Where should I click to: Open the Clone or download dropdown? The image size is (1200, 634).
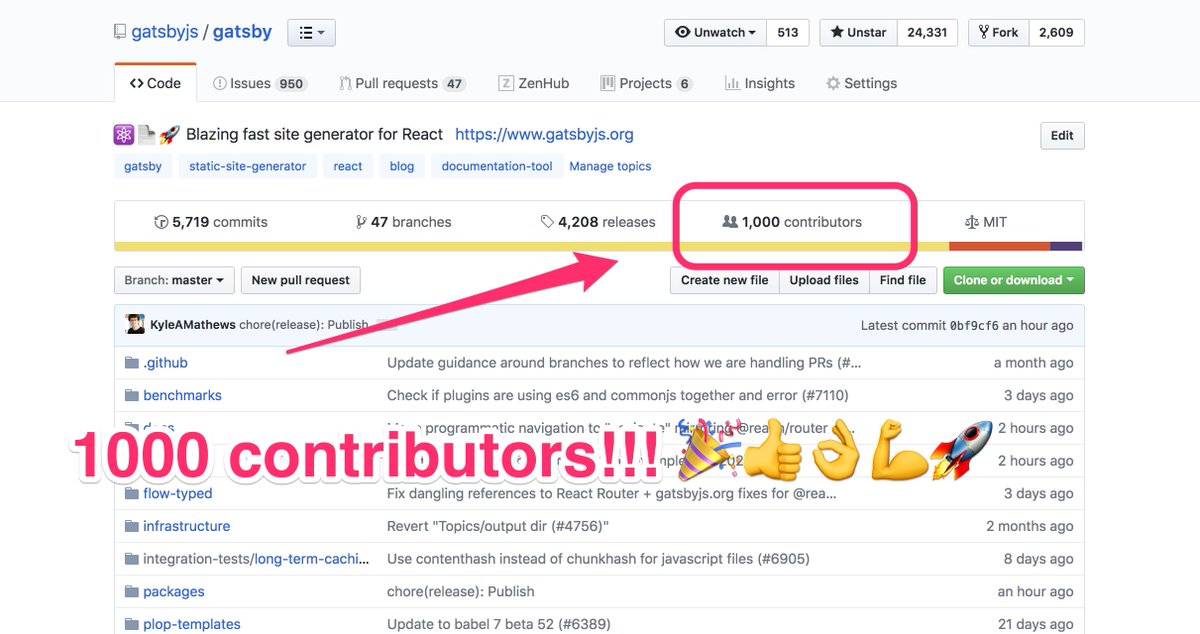pos(1014,280)
